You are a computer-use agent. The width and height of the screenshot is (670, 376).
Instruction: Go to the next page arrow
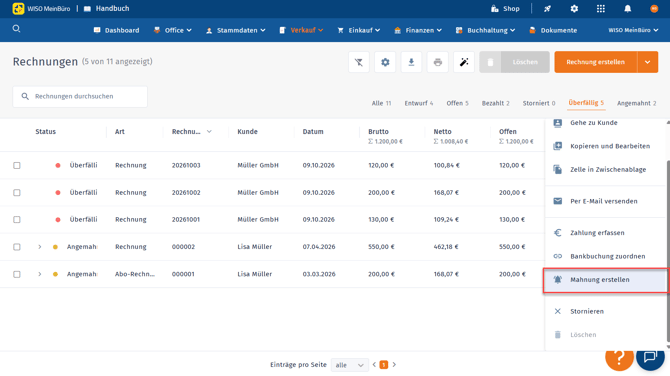(394, 365)
